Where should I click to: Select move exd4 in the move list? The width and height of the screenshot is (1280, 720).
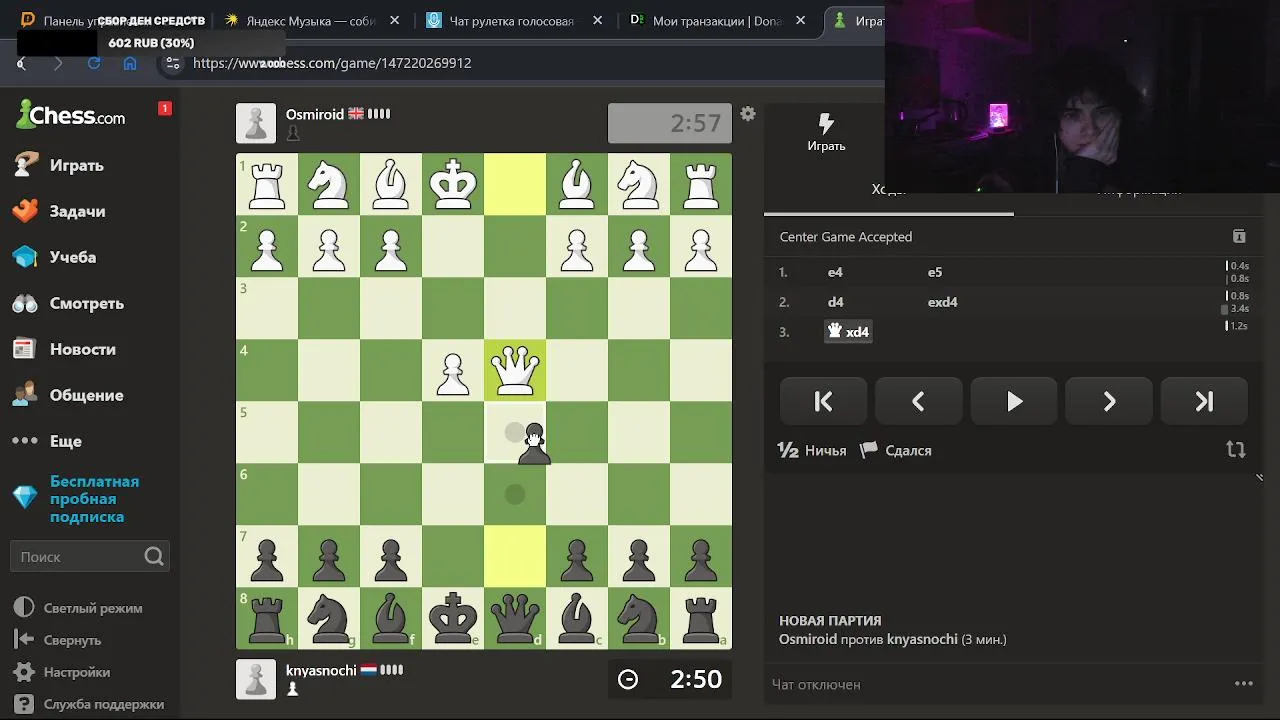(x=943, y=302)
